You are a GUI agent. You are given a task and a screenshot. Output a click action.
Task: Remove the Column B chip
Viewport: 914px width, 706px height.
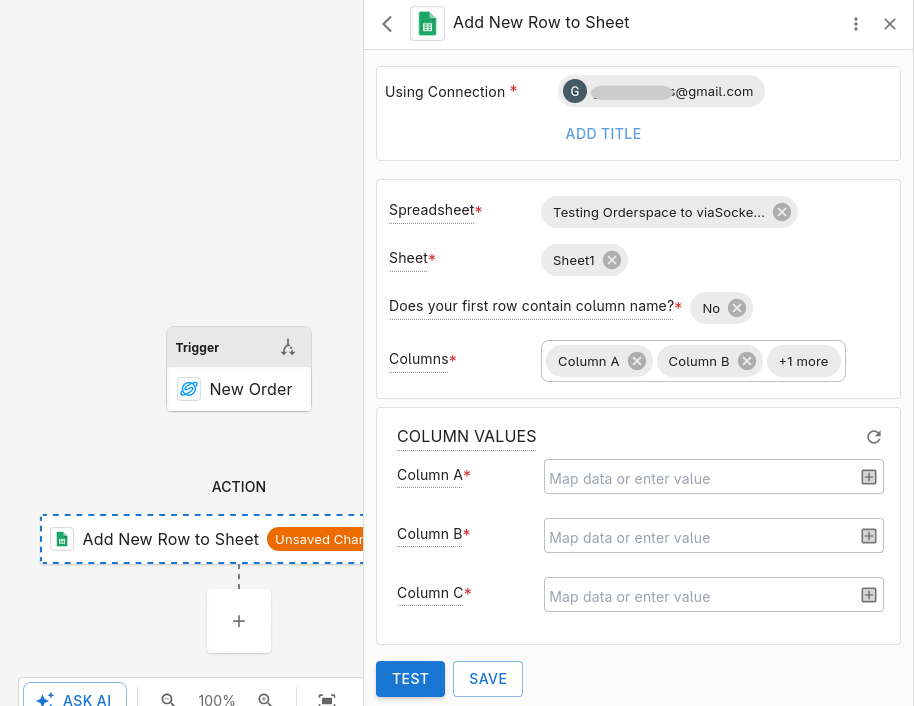tap(747, 361)
